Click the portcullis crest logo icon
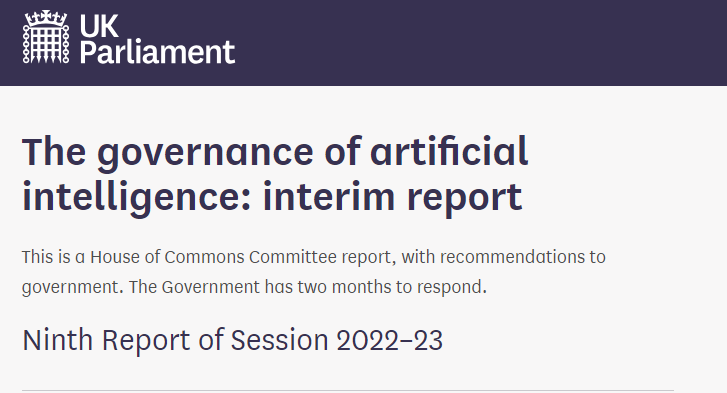Image resolution: width=727 pixels, height=393 pixels. pos(46,37)
